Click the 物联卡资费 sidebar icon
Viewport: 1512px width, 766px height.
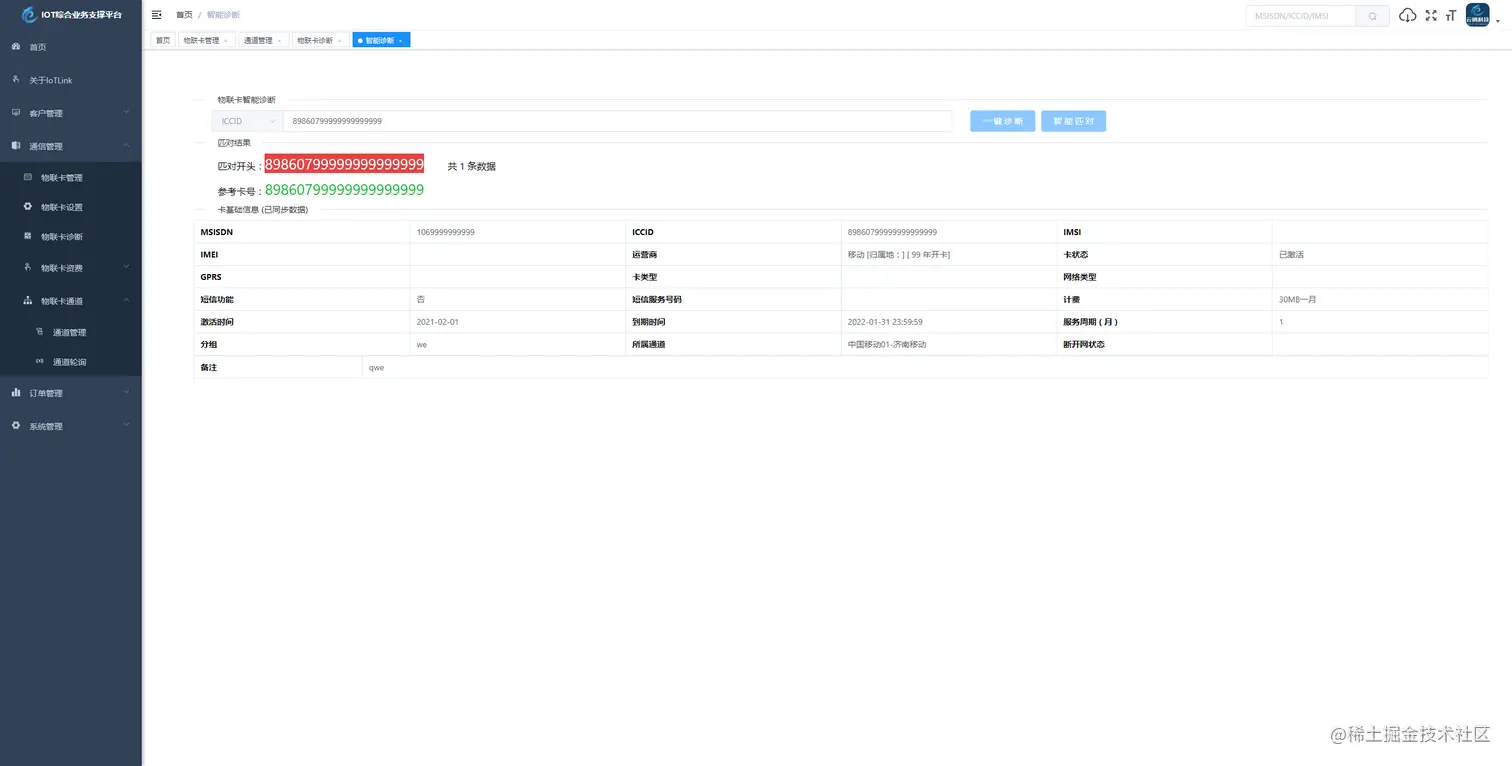pos(28,268)
